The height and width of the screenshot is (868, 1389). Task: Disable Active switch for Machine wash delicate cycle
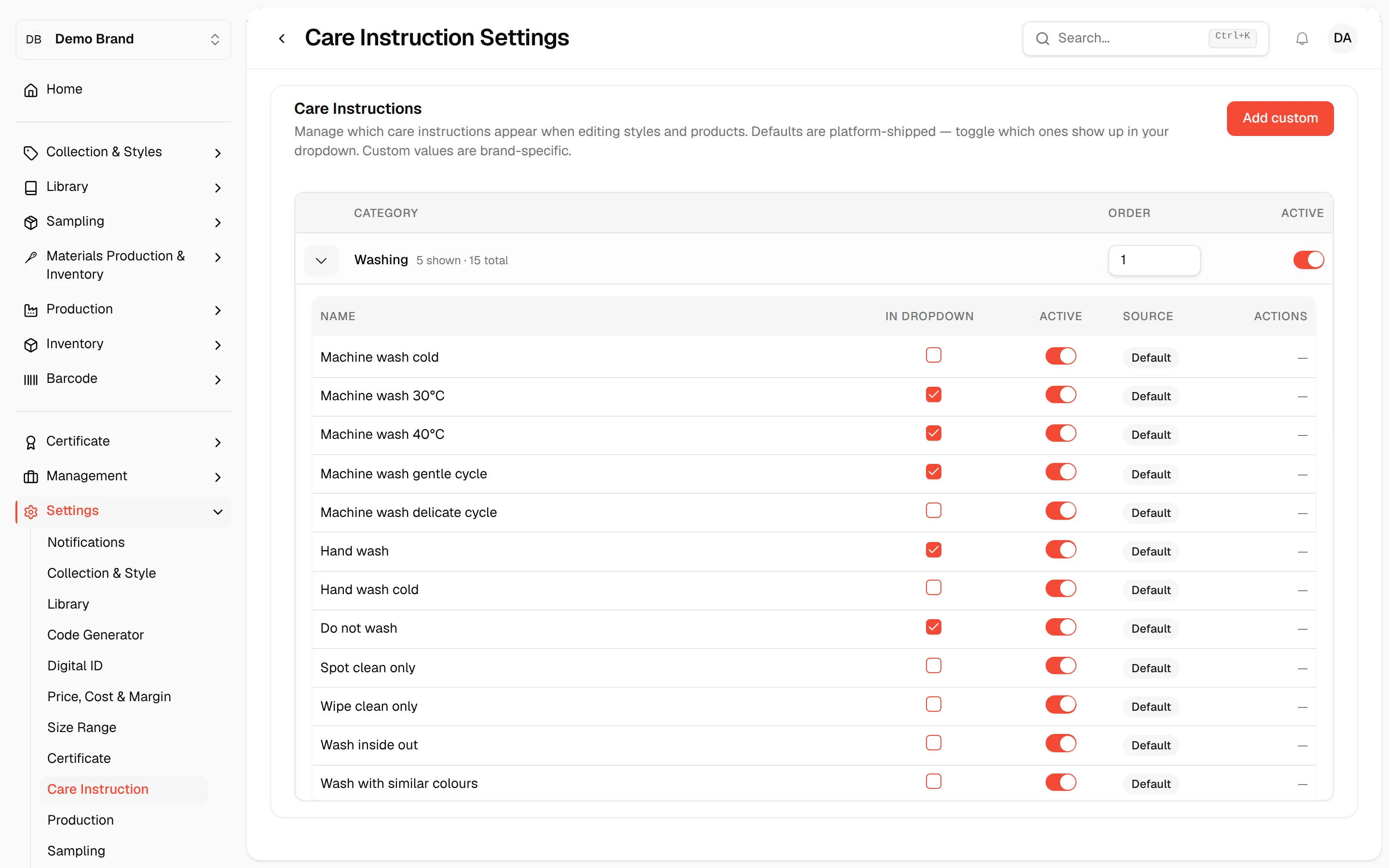coord(1060,510)
